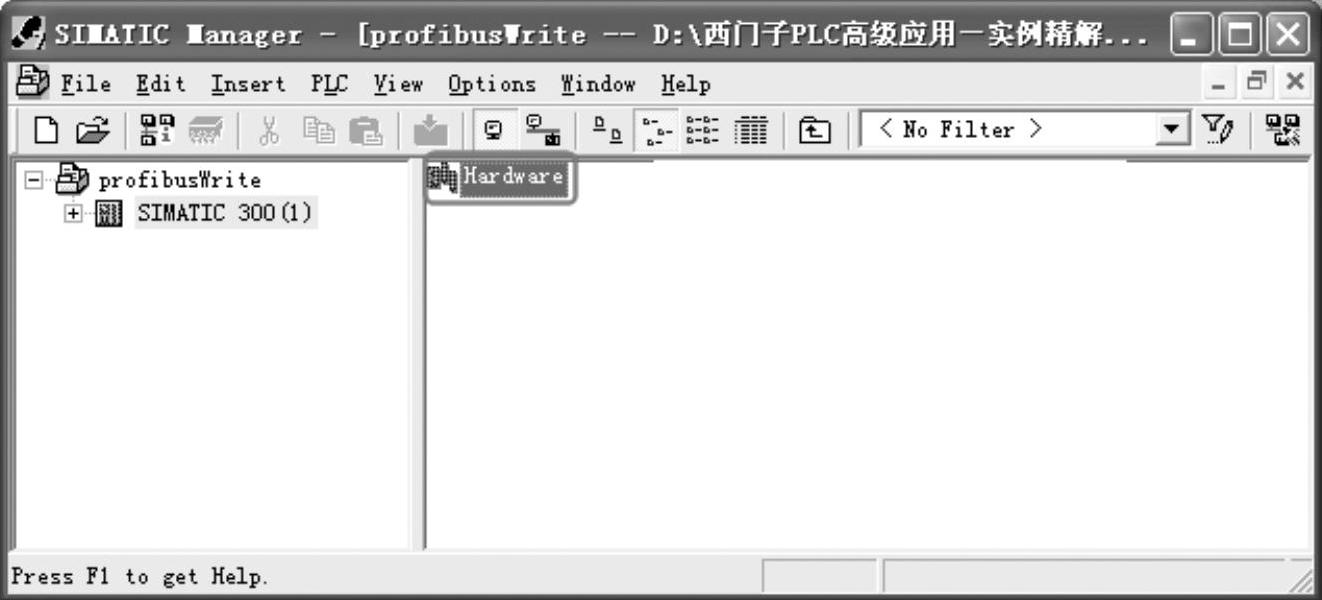This screenshot has width=1322, height=600.
Task: Open the filter edit funnel icon
Action: click(x=1215, y=130)
